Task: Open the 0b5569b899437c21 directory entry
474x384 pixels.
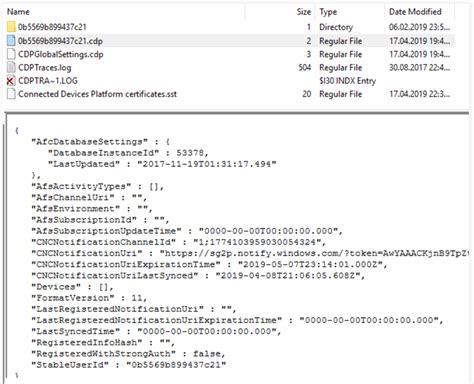Action: (52, 27)
